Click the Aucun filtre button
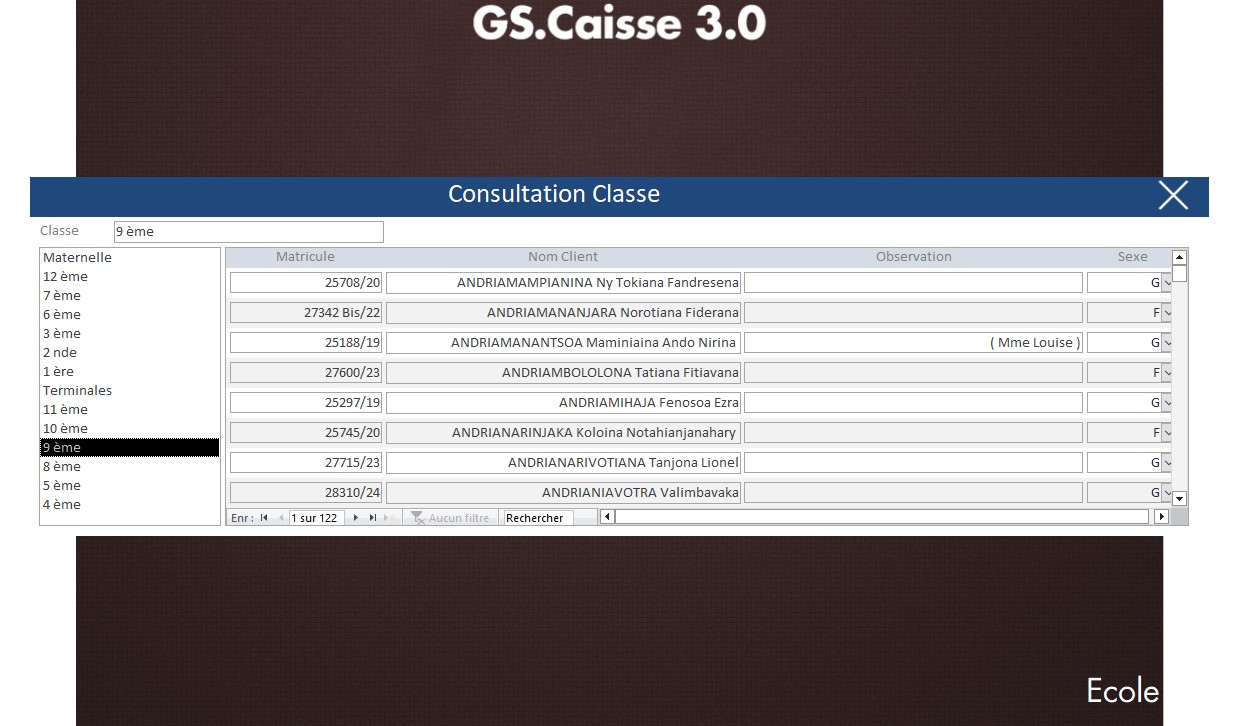This screenshot has width=1235, height=726. click(450, 518)
